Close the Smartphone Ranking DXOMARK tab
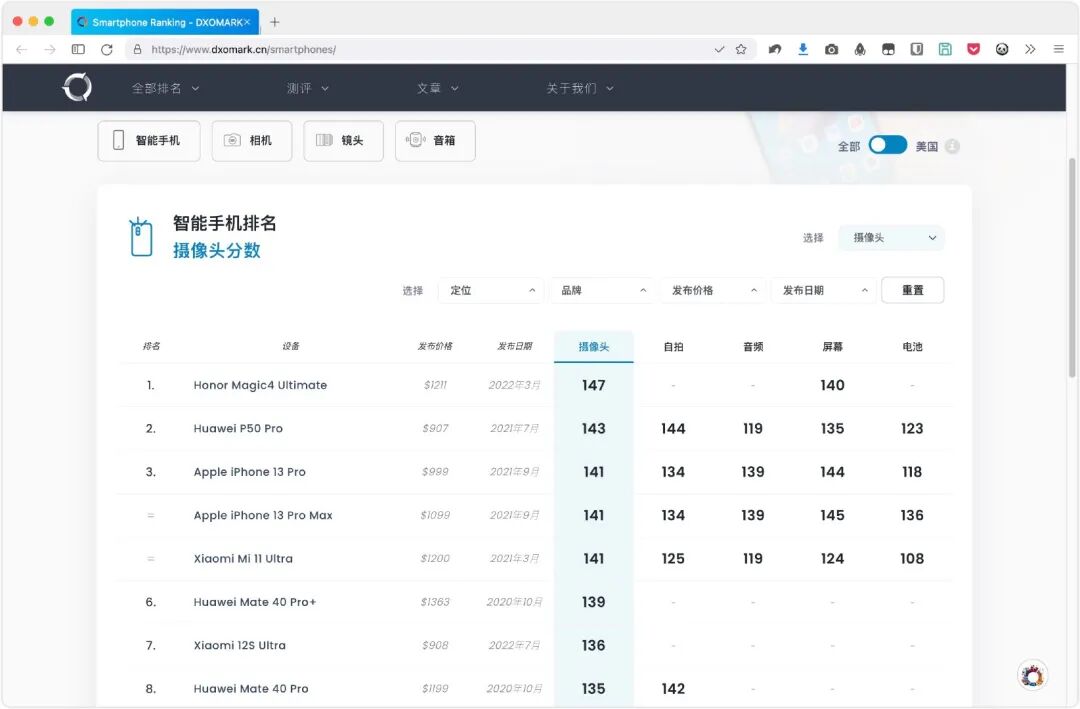The height and width of the screenshot is (709, 1080). (x=247, y=22)
